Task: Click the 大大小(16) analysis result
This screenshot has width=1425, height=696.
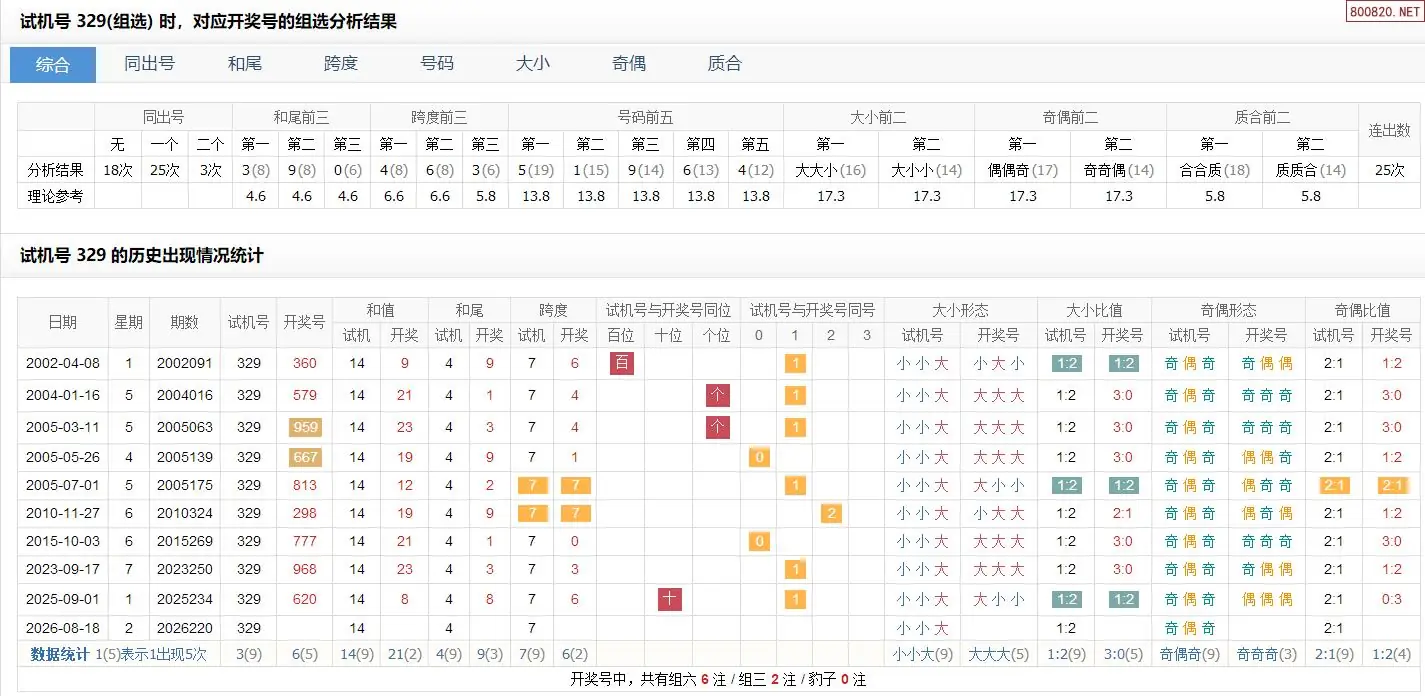Action: pos(830,170)
